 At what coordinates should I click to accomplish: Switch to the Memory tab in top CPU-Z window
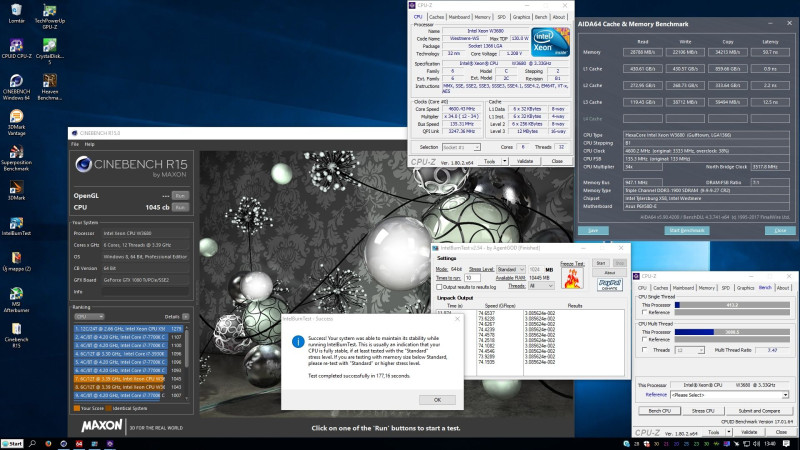click(482, 17)
